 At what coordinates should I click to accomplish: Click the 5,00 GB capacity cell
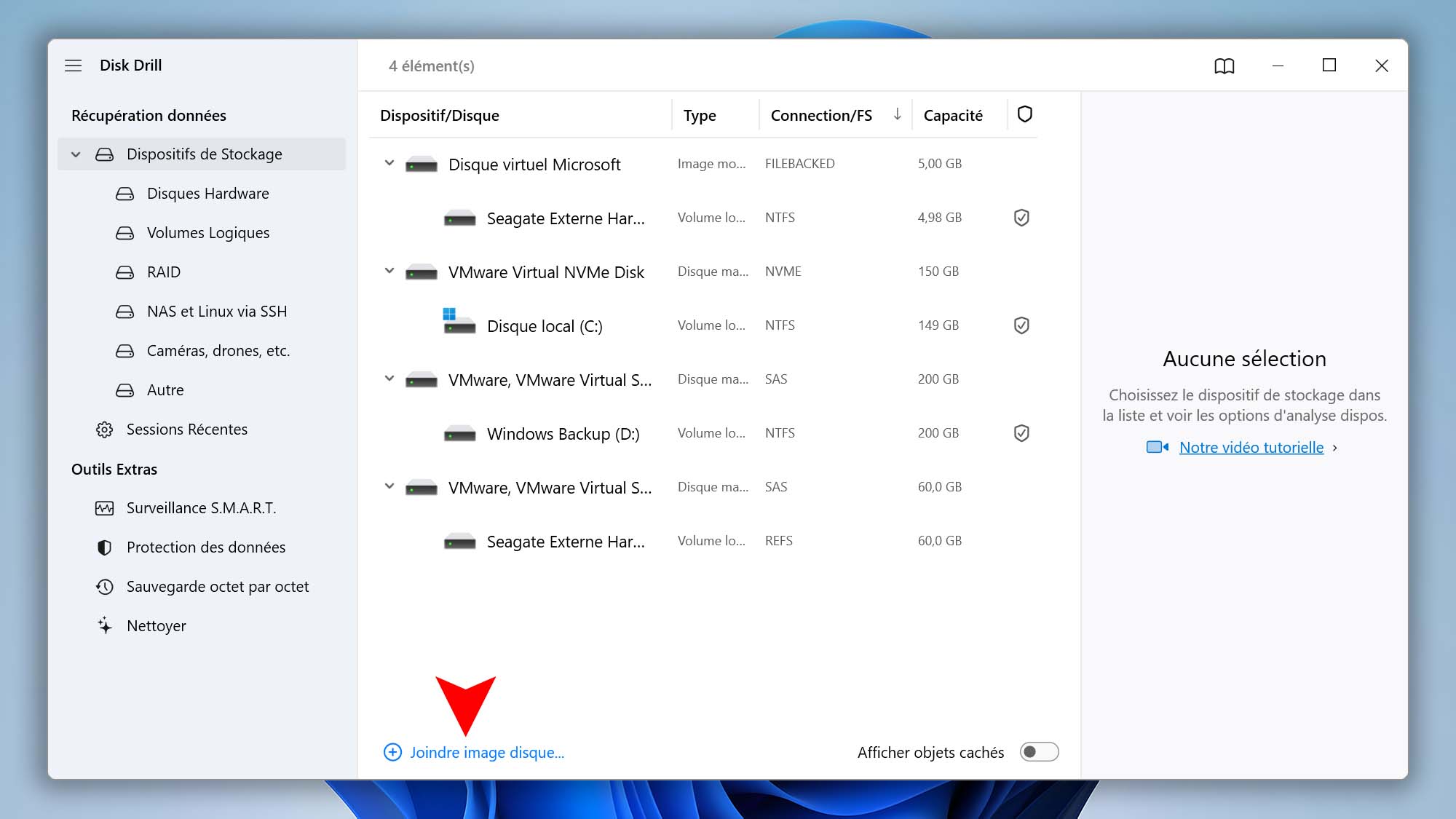point(939,164)
